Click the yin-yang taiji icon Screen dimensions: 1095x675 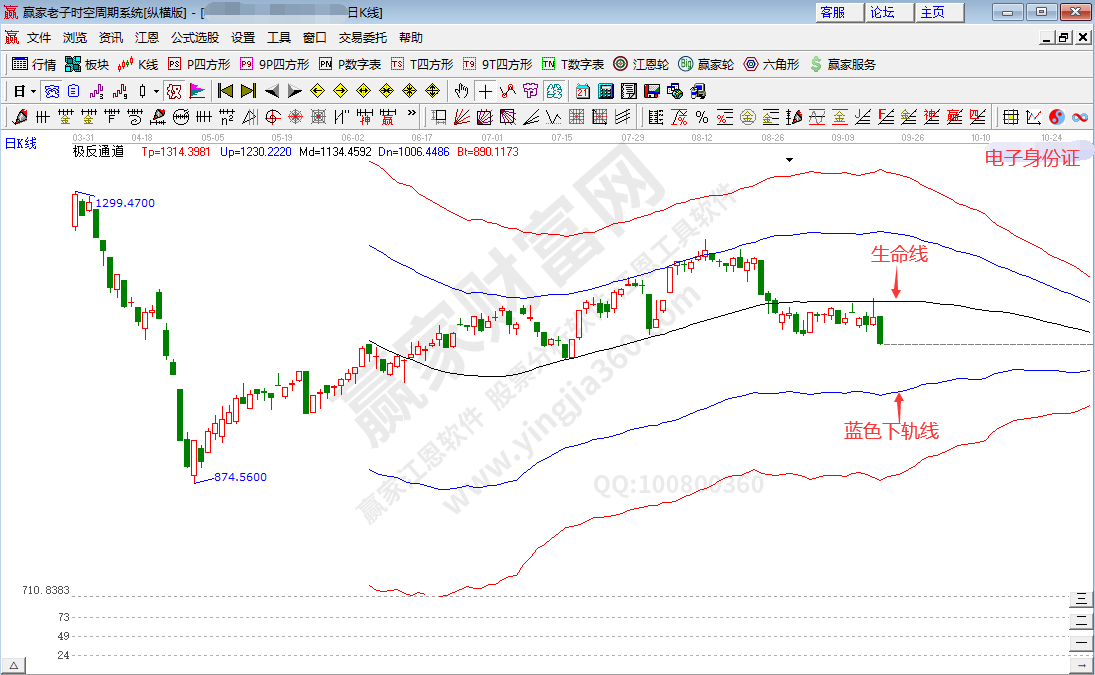pos(1058,117)
